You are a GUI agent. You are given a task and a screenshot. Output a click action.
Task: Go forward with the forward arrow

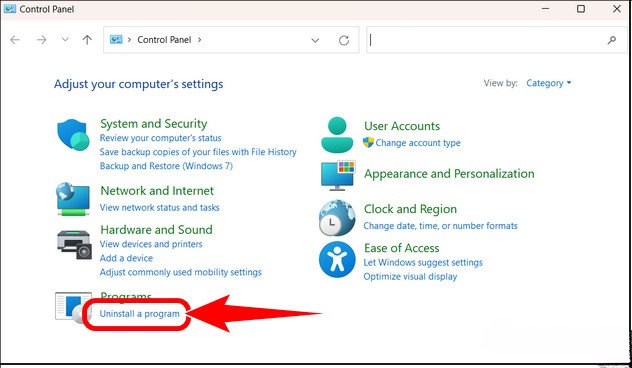[x=42, y=40]
